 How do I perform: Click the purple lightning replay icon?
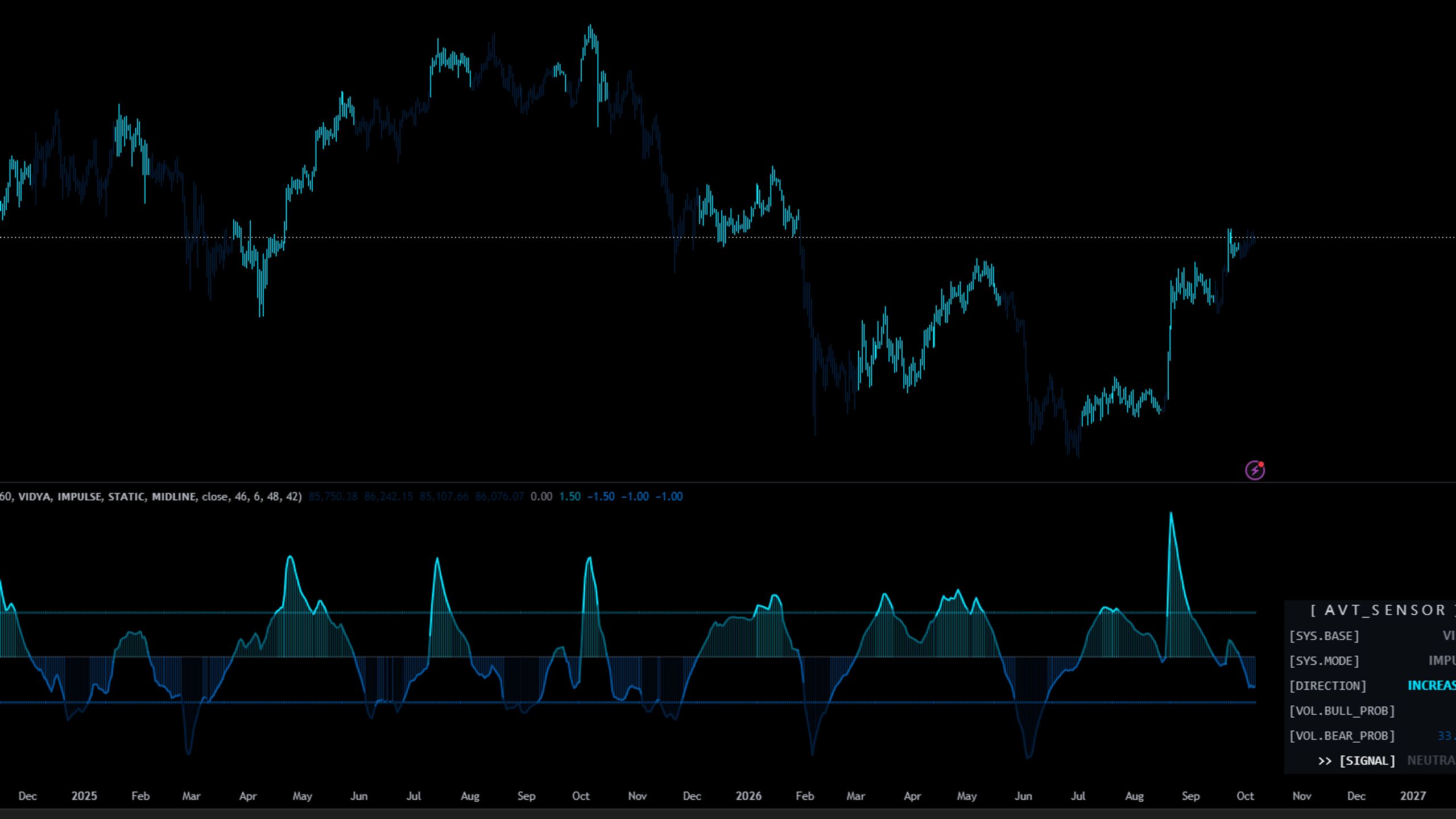(1255, 470)
